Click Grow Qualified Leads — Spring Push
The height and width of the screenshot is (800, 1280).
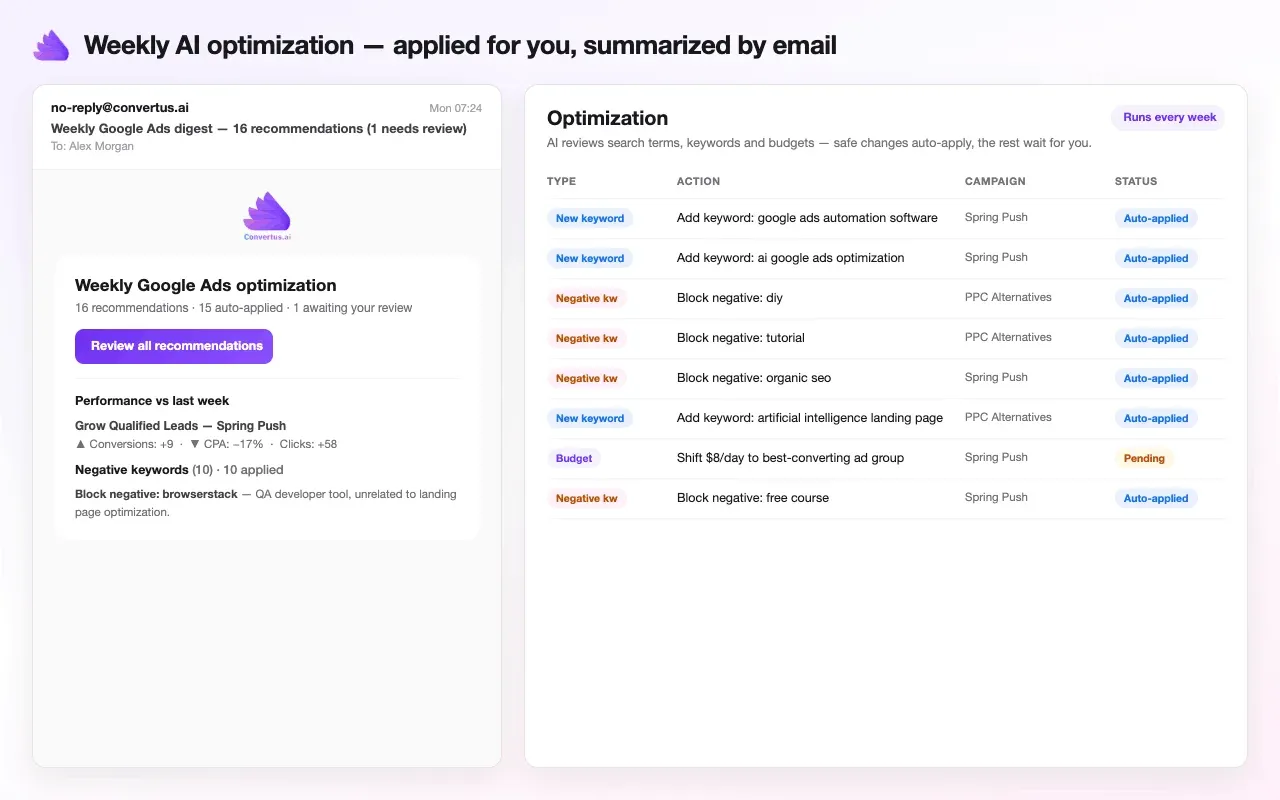coord(181,426)
